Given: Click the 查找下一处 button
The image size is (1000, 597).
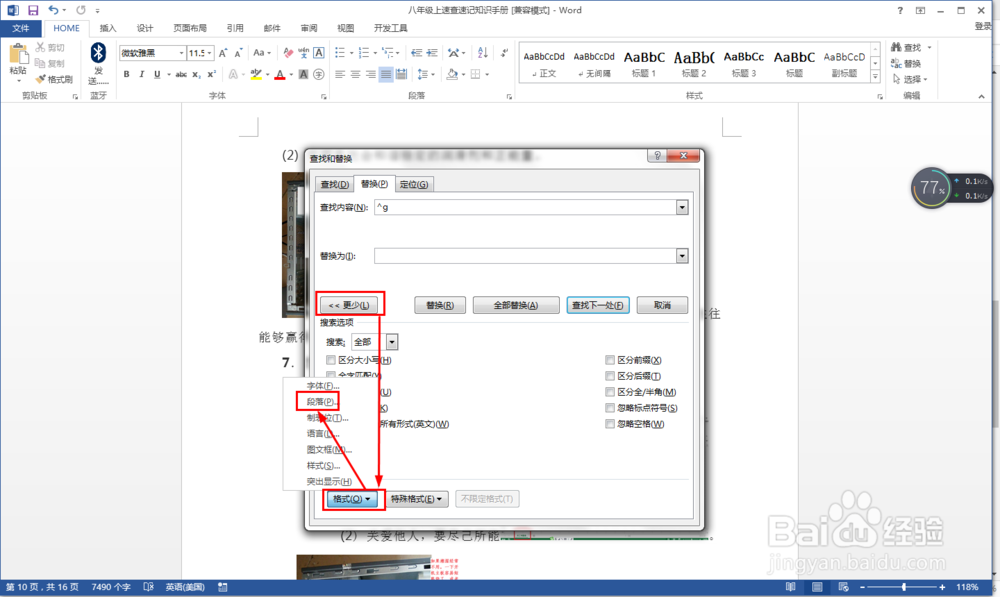Looking at the screenshot, I should [597, 305].
